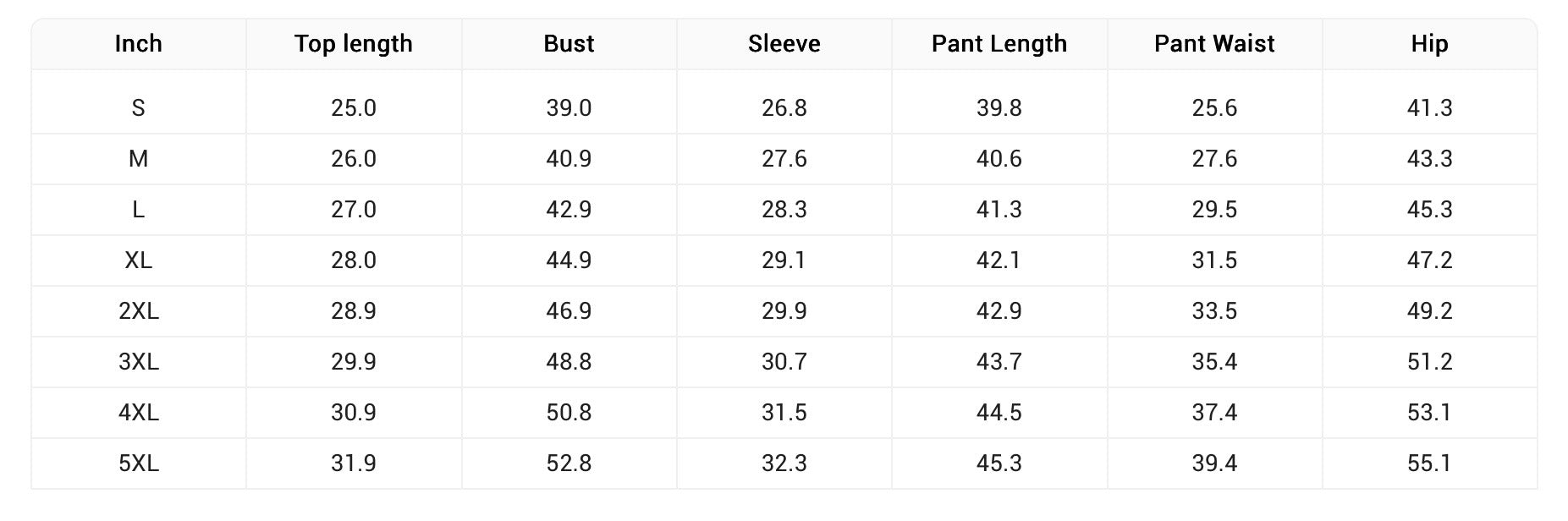Select the S size row label
The height and width of the screenshot is (521, 1568).
[x=138, y=108]
